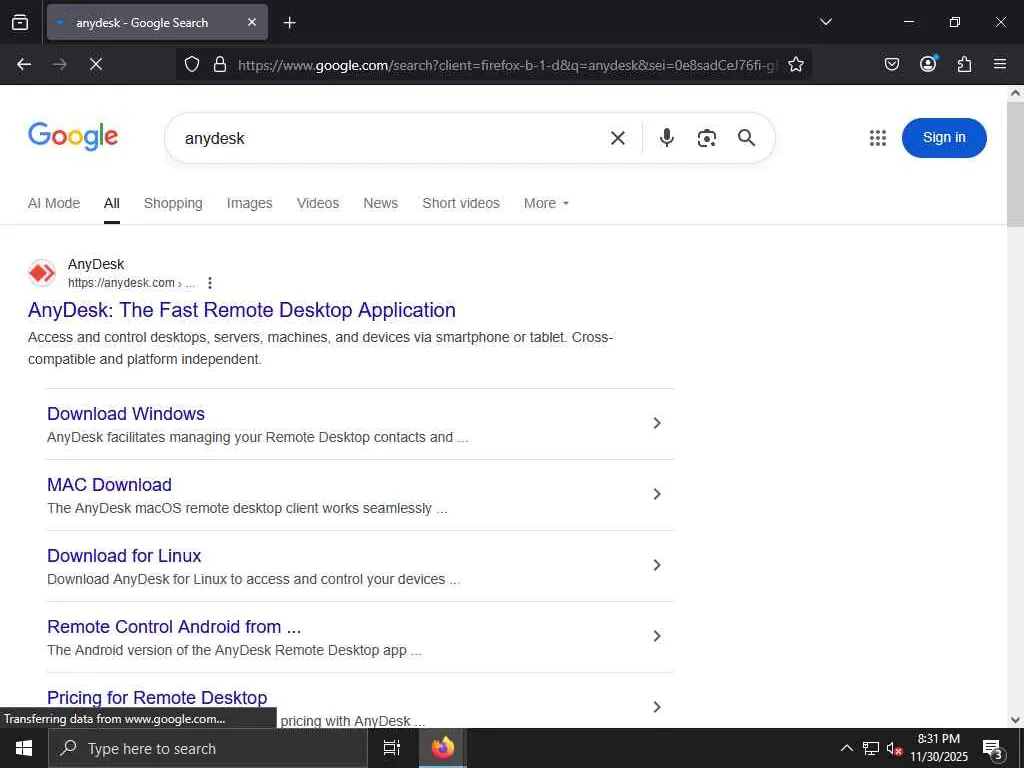
Task: Click the muted volume tray icon
Action: 894,748
